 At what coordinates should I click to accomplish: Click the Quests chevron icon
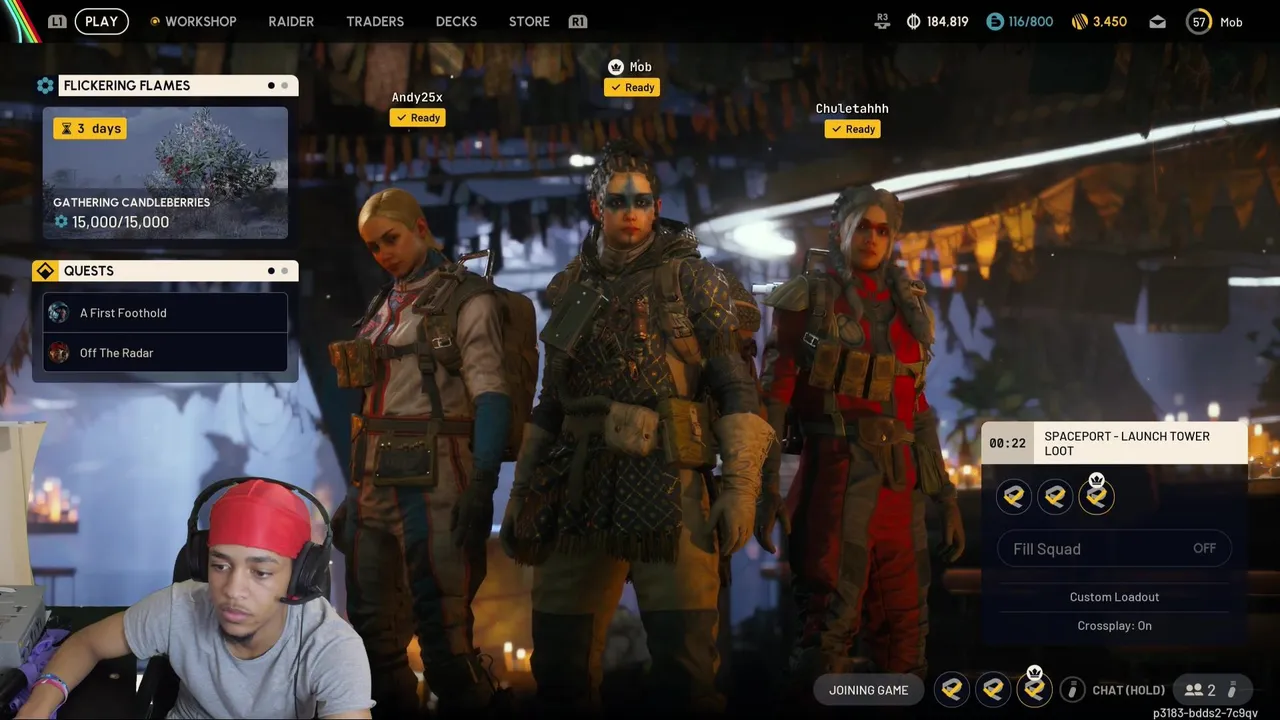[45, 271]
